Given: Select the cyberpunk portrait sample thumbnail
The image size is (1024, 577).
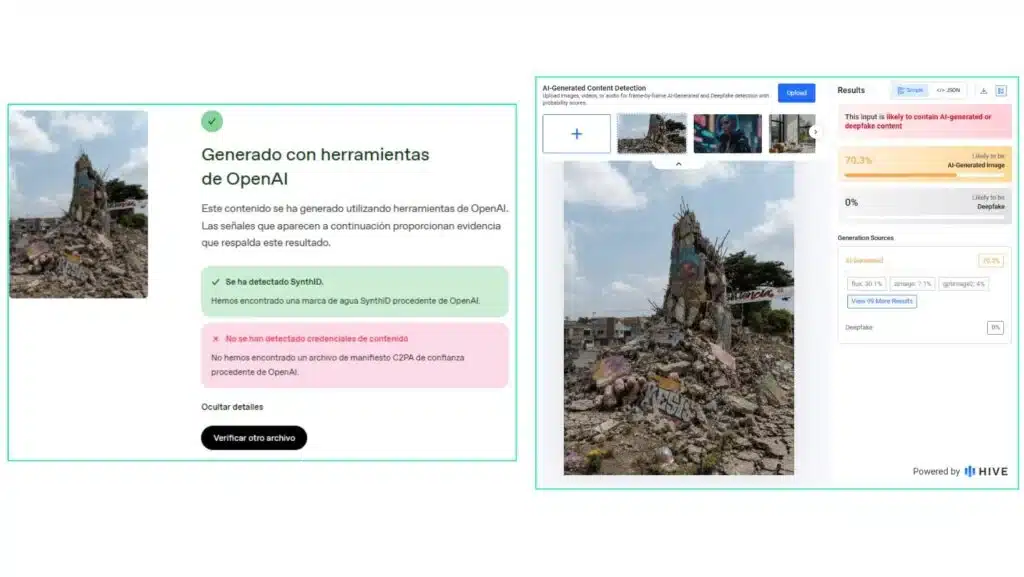Looking at the screenshot, I should click(728, 134).
